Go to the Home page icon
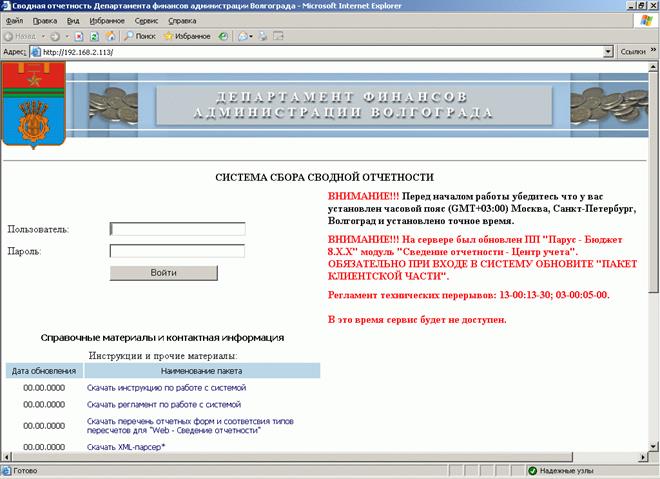This screenshot has height=479, width=660. [109, 35]
